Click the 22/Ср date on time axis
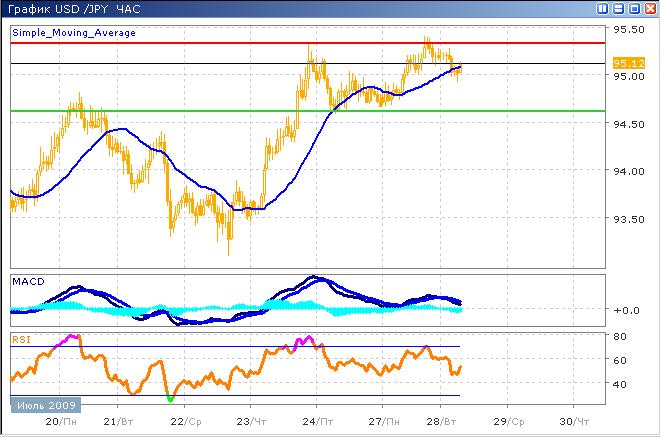661x437 pixels. 180,423
